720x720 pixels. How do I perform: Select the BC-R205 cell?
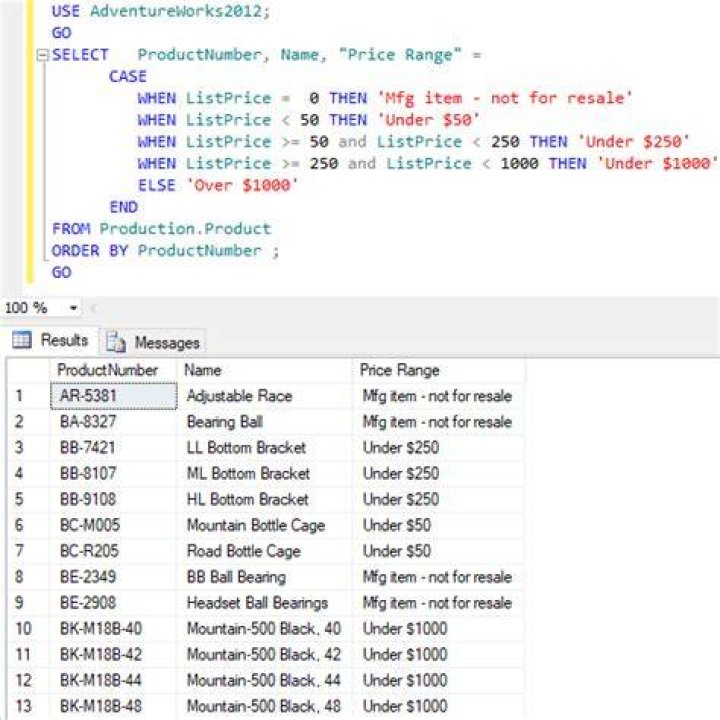click(x=113, y=551)
